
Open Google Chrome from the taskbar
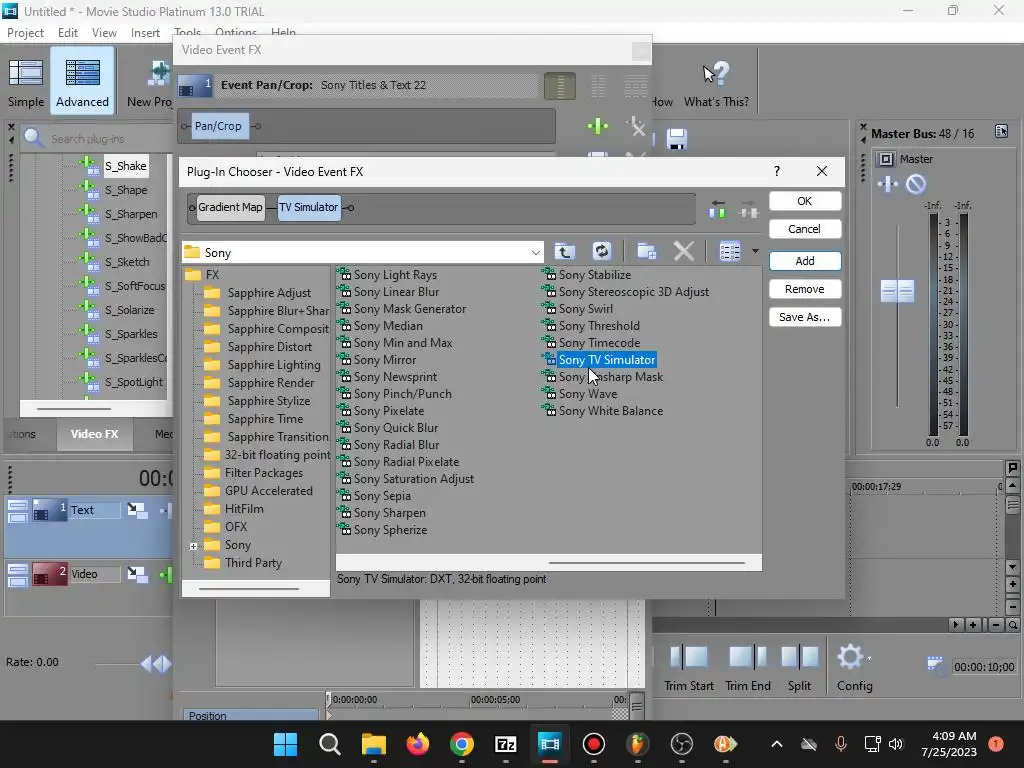462,744
